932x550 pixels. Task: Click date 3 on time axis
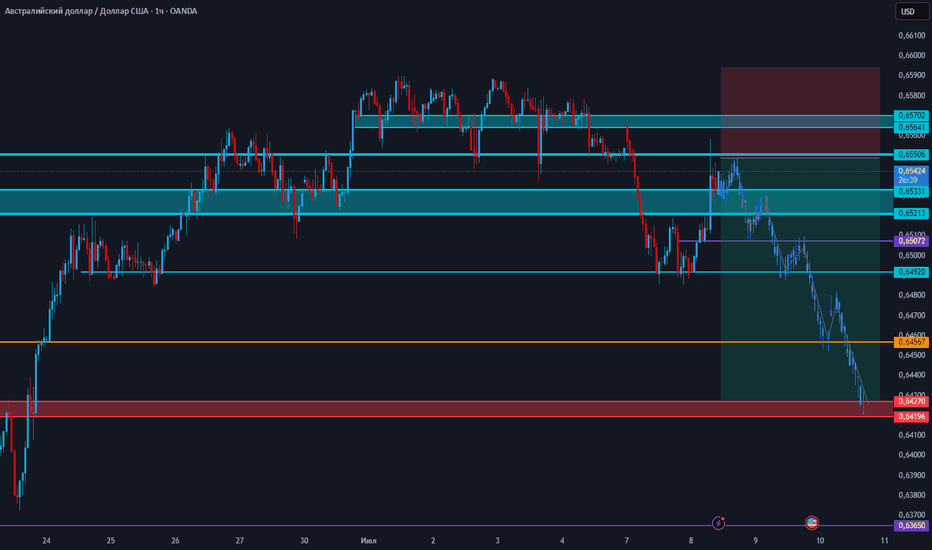pos(498,540)
